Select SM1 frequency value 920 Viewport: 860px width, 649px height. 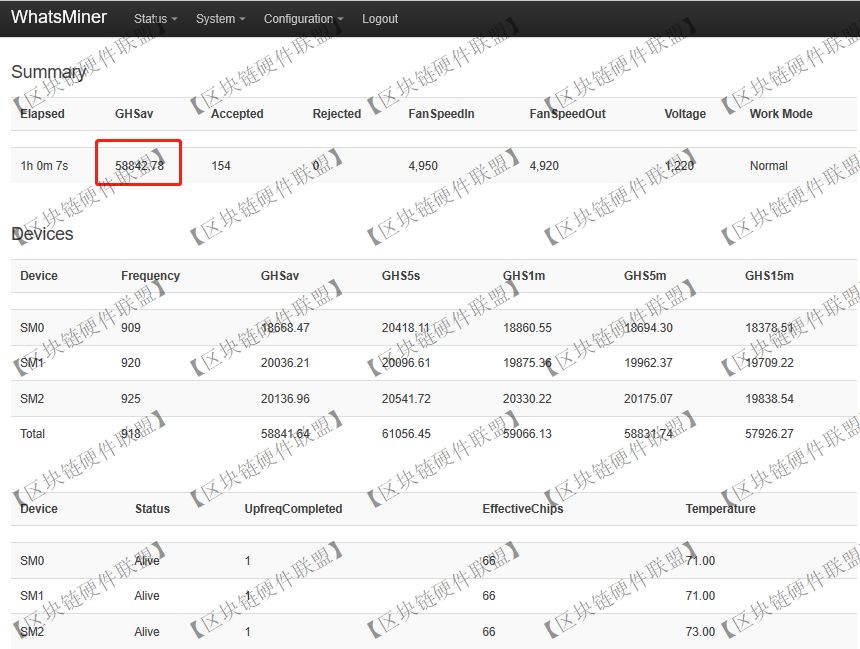tap(131, 363)
